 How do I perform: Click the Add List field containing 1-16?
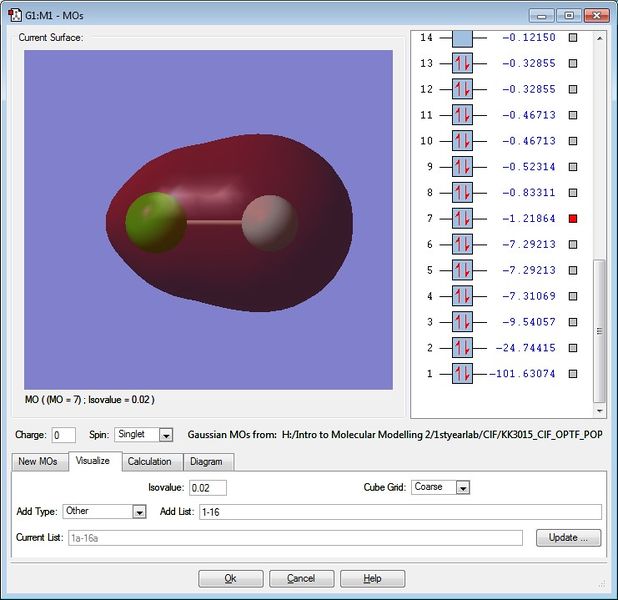coord(400,512)
